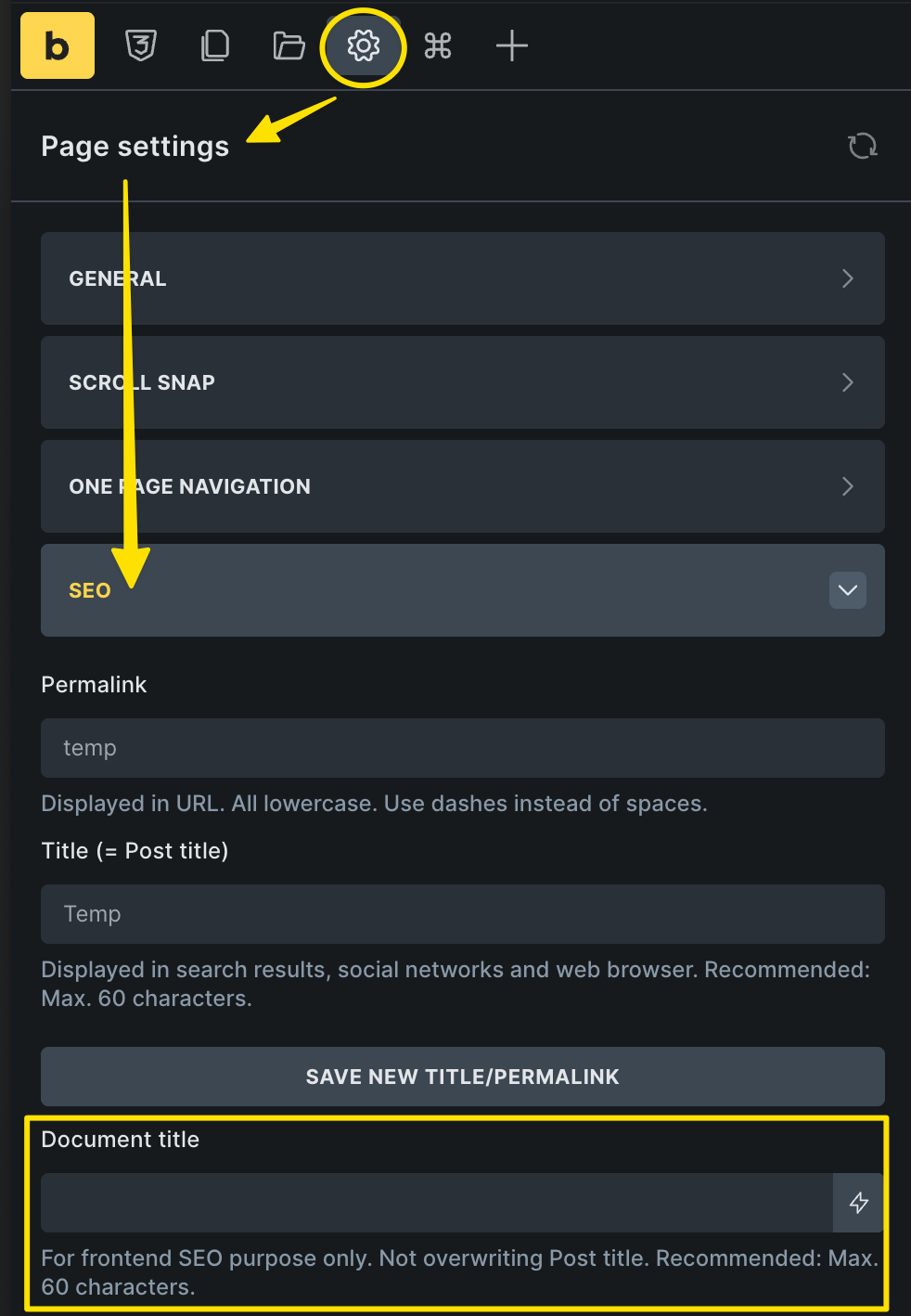Click the GENERAL row's right chevron

coord(847,278)
